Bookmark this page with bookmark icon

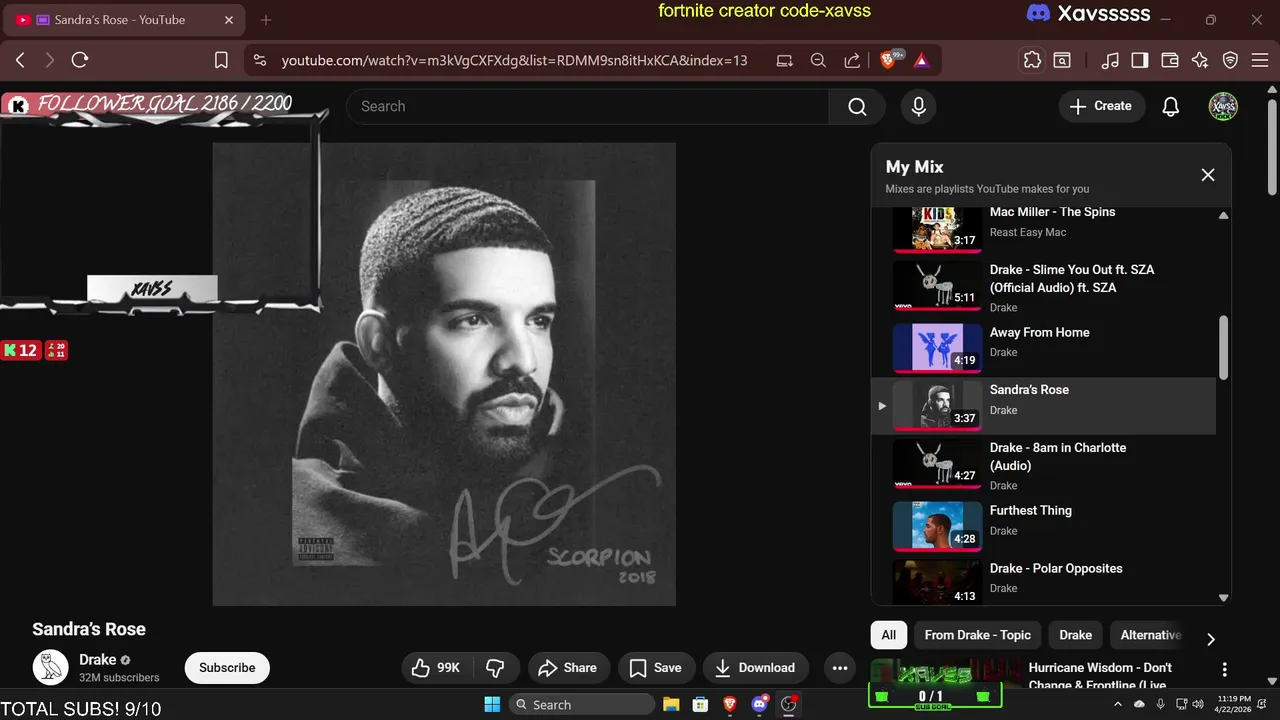pyautogui.click(x=222, y=60)
